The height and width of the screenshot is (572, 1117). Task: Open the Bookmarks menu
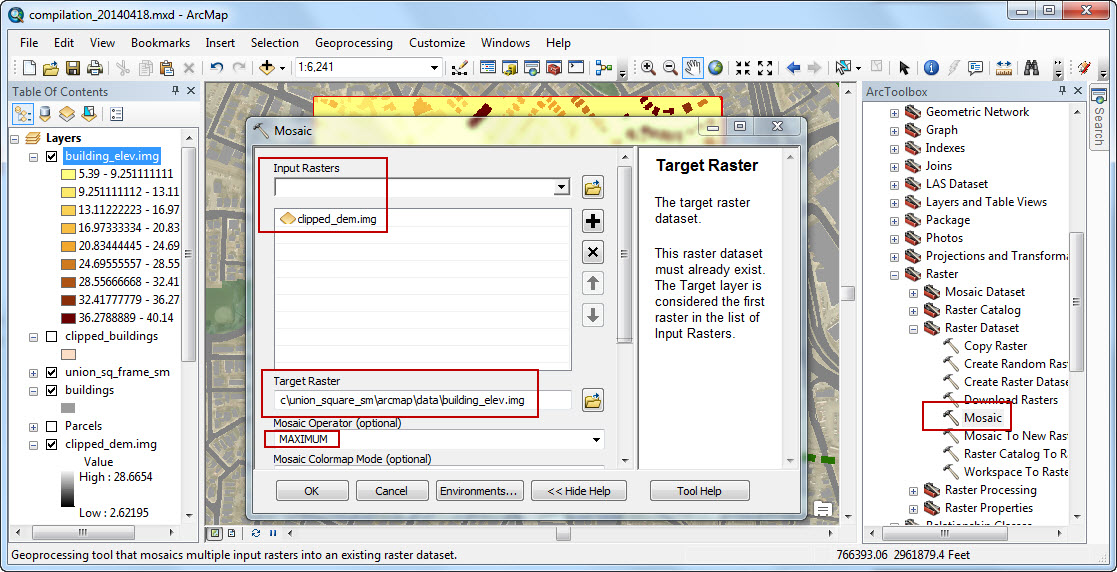(x=160, y=43)
